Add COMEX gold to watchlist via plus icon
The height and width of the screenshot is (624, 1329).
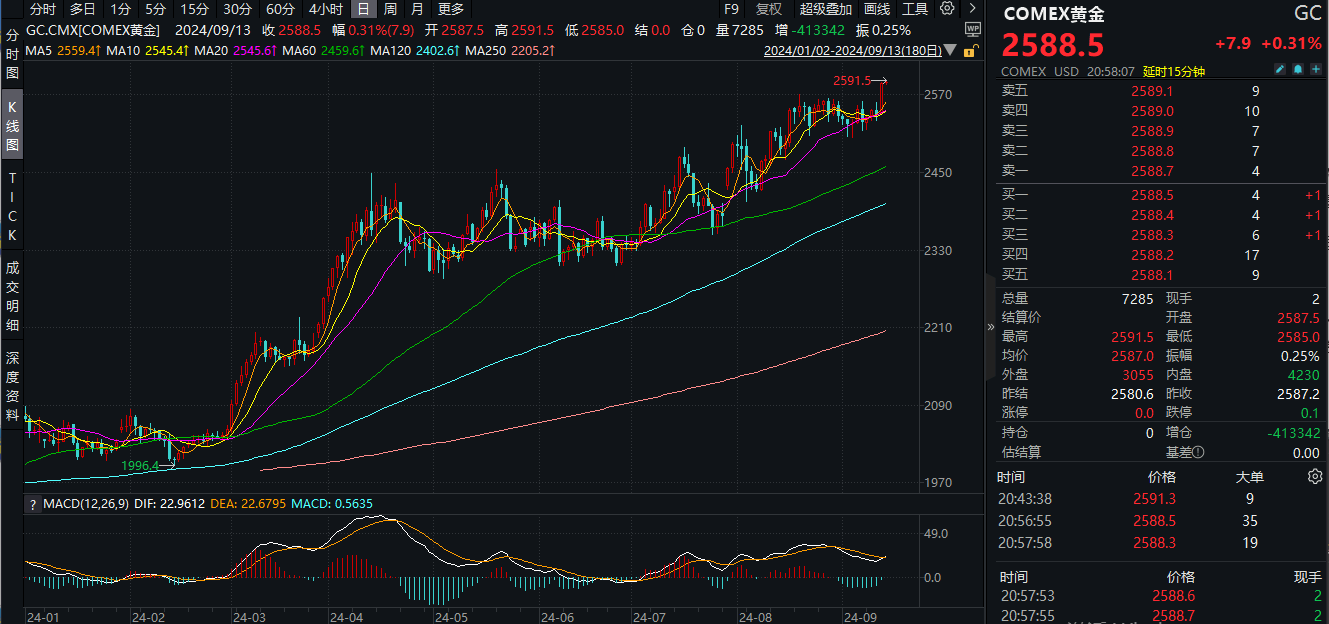point(1316,69)
